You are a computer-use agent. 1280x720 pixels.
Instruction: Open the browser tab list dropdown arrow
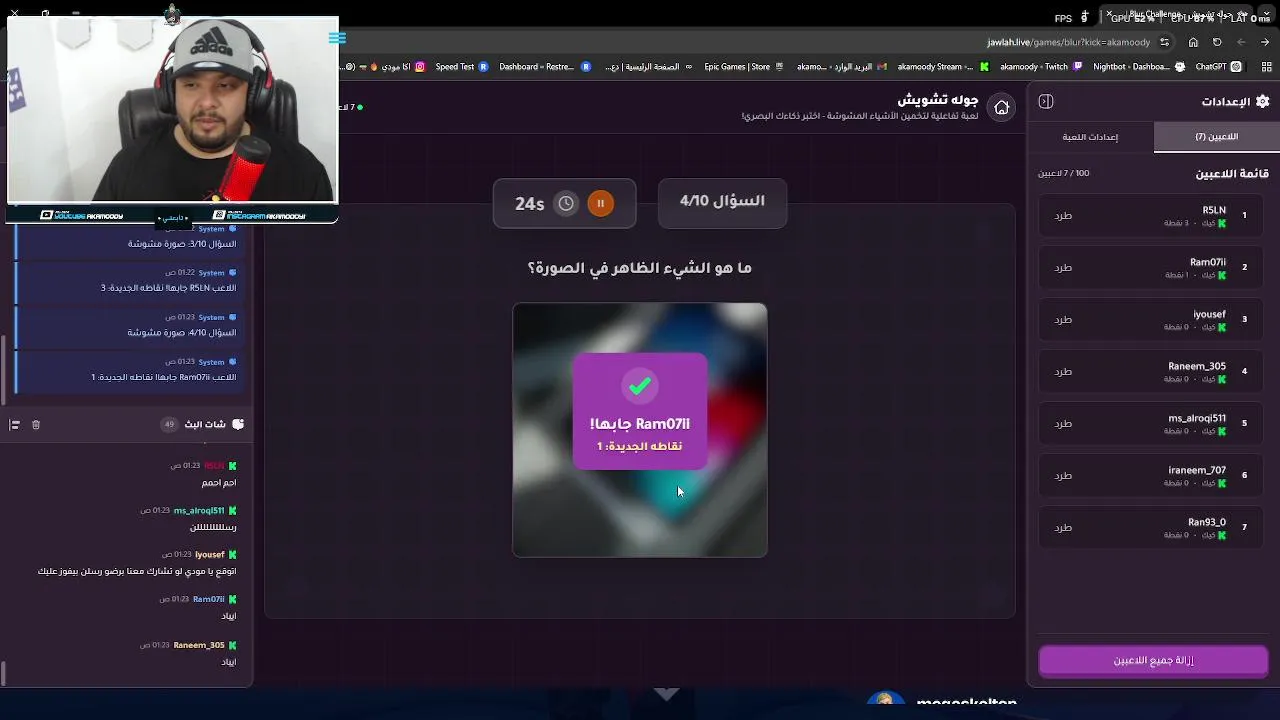[1267, 15]
